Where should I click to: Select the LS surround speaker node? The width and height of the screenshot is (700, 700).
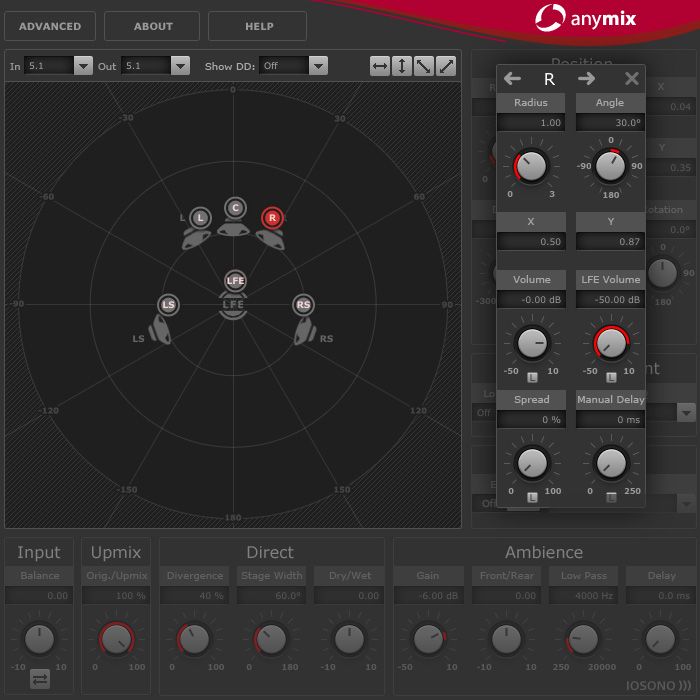tap(169, 304)
